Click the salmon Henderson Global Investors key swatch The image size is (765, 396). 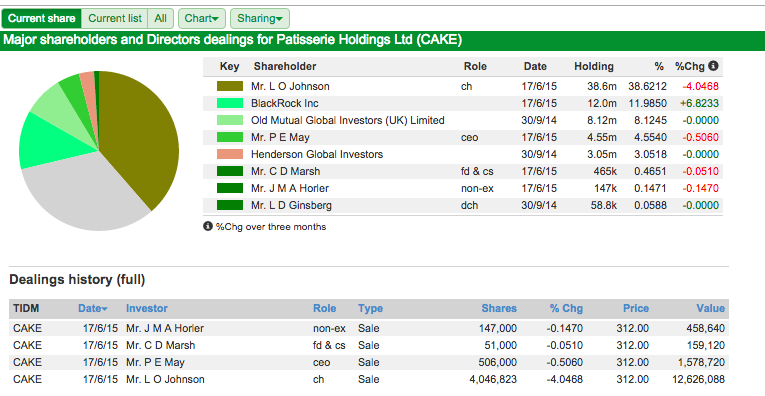click(x=230, y=154)
